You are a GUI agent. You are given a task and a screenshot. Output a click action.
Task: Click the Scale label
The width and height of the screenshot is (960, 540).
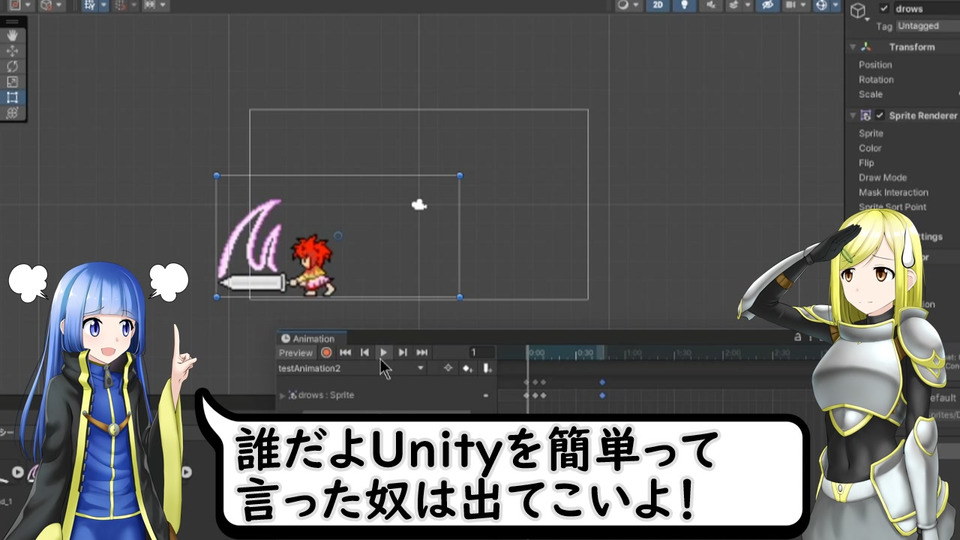pyautogui.click(x=871, y=94)
